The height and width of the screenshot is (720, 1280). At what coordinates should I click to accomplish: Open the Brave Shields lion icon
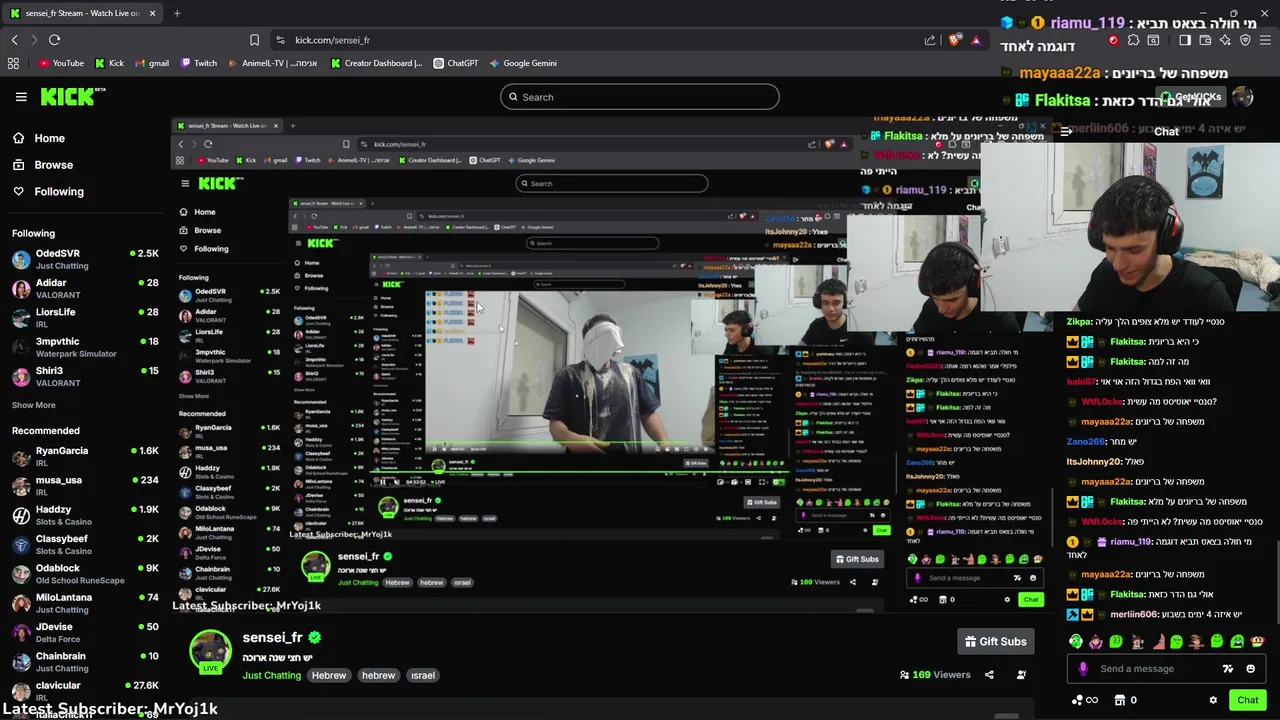click(x=955, y=40)
